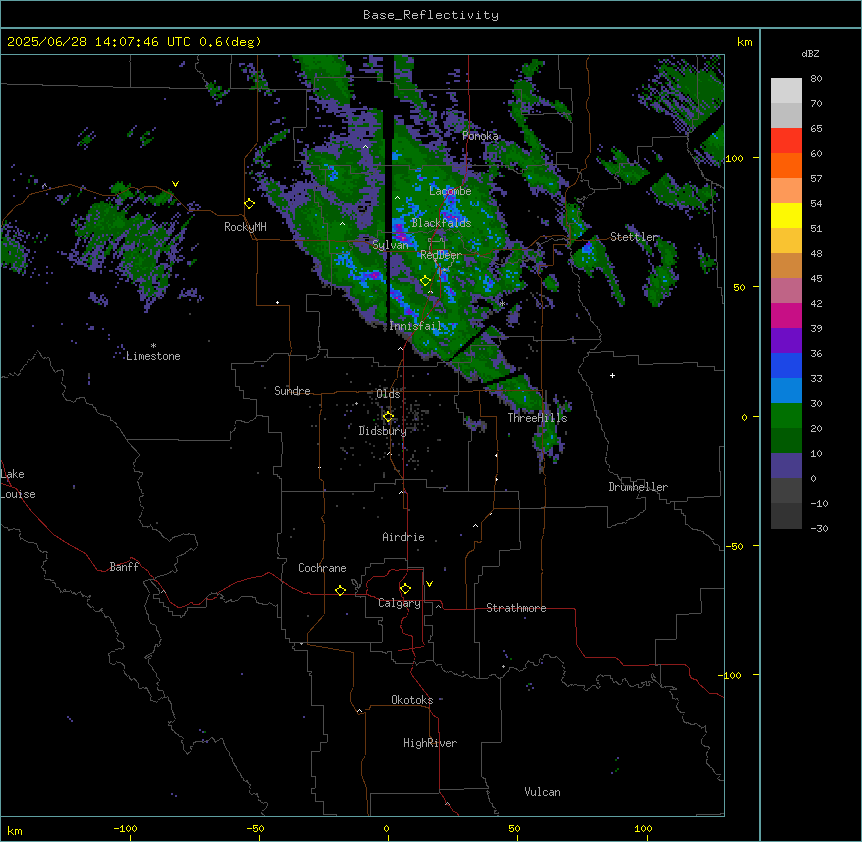This screenshot has width=862, height=842.
Task: Select the light gray 70–80 dBZ legend band
Action: tap(786, 91)
